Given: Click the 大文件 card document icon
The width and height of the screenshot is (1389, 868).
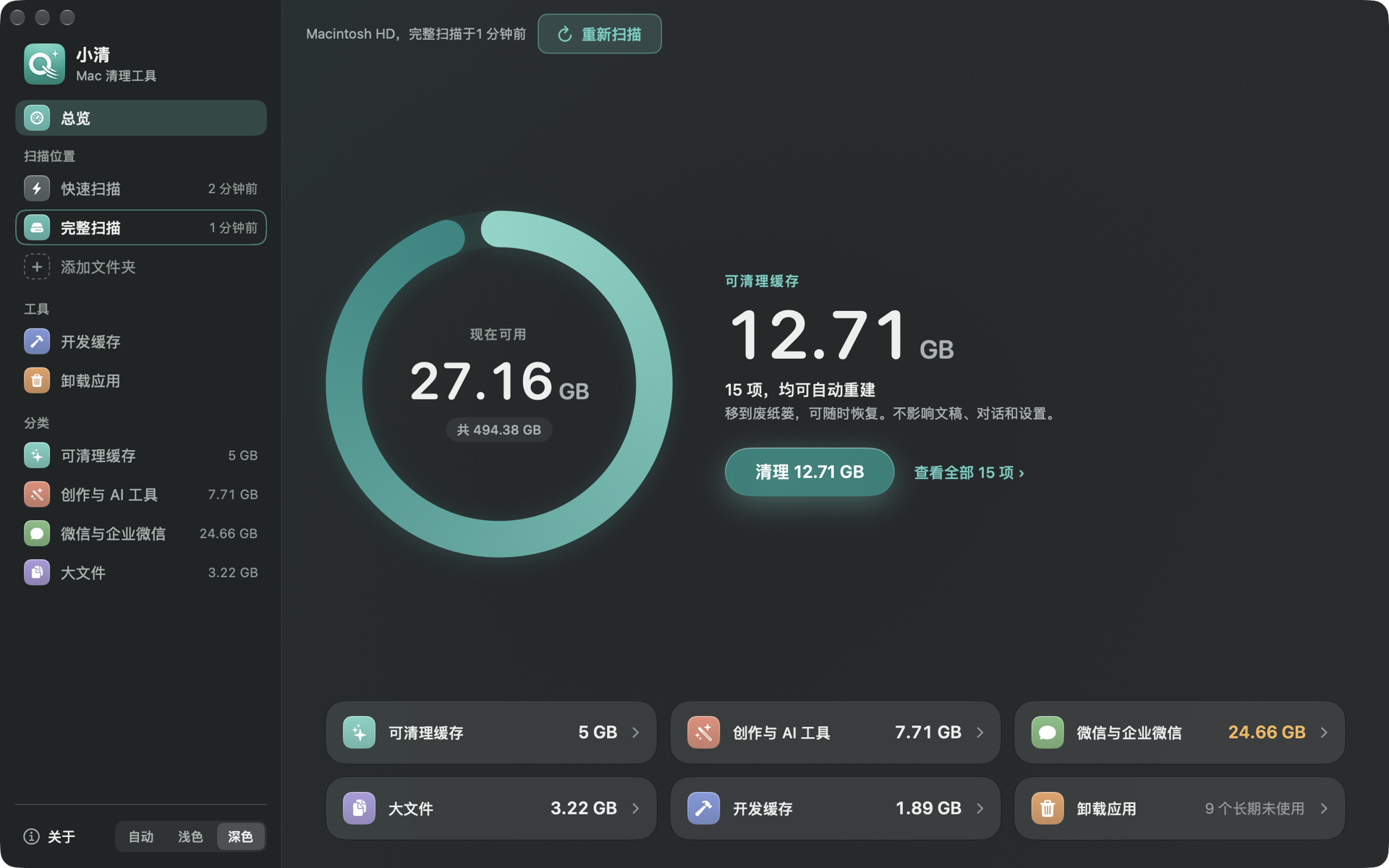Looking at the screenshot, I should coord(359,809).
